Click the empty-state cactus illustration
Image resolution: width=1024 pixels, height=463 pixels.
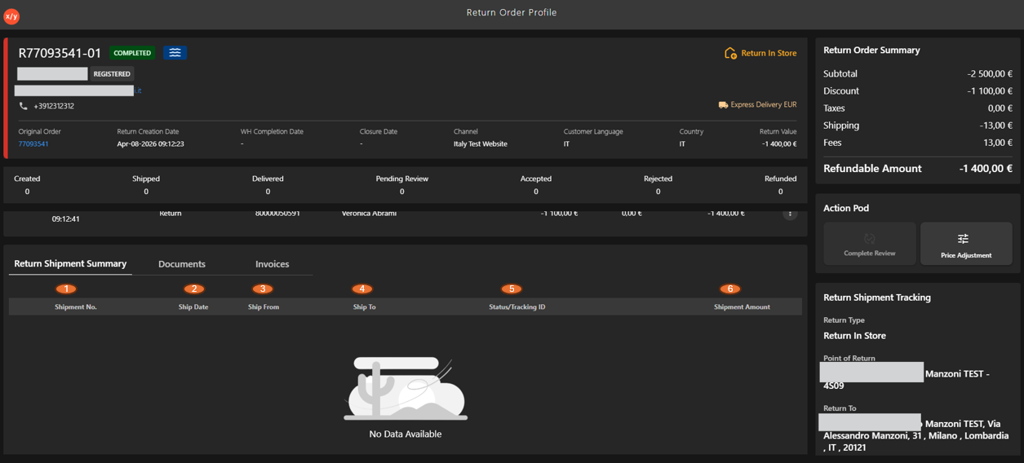coord(406,389)
